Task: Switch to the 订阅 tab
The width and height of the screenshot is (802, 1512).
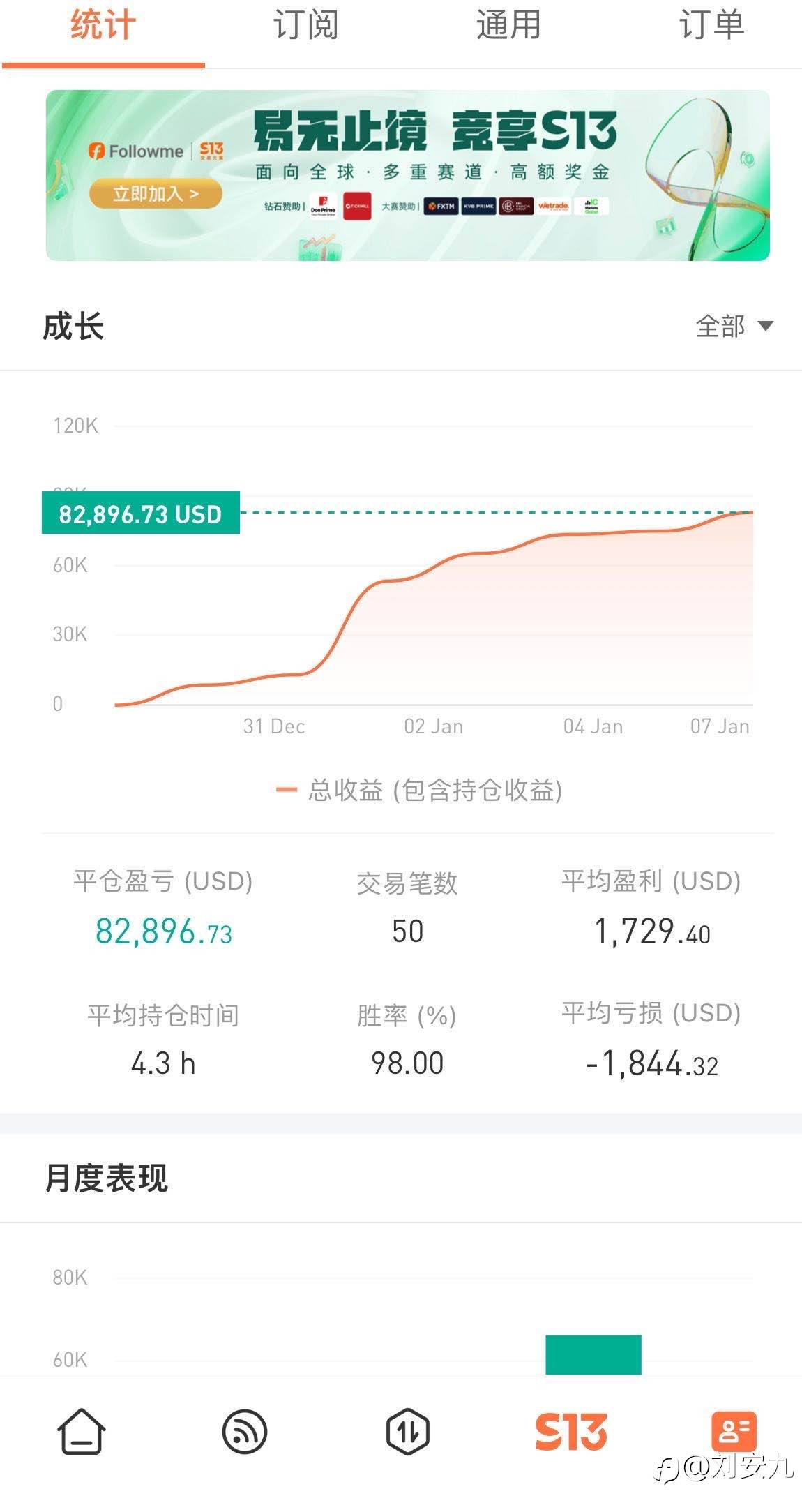Action: click(305, 26)
